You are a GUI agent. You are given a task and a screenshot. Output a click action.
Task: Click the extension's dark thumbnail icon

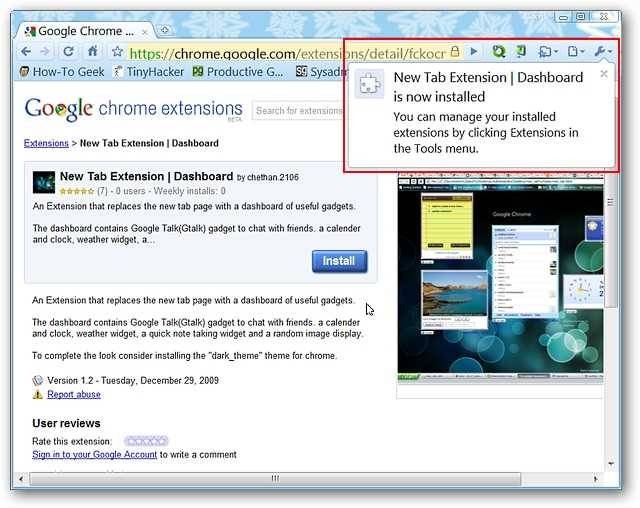point(44,182)
